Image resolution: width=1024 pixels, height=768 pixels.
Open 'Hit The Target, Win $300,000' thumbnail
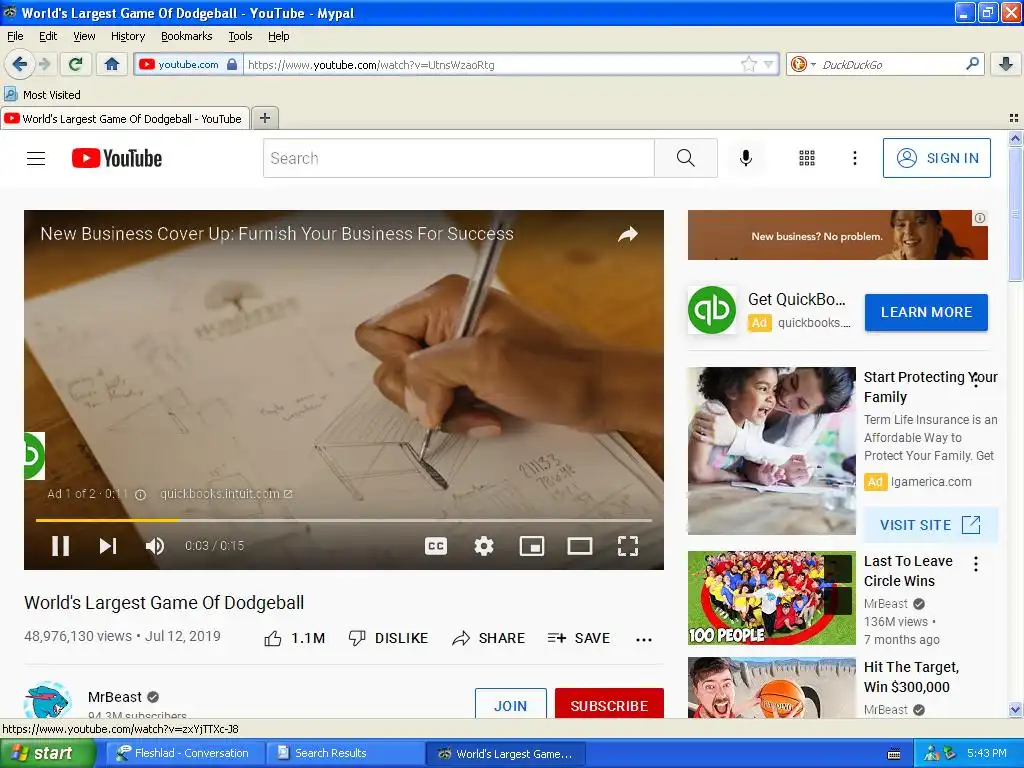pyautogui.click(x=771, y=688)
